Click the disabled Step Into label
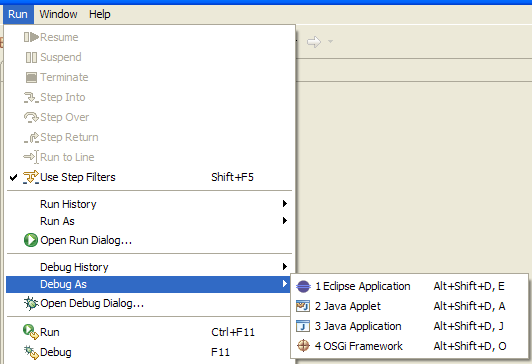Viewport: 532px width, 364px height. click(63, 97)
